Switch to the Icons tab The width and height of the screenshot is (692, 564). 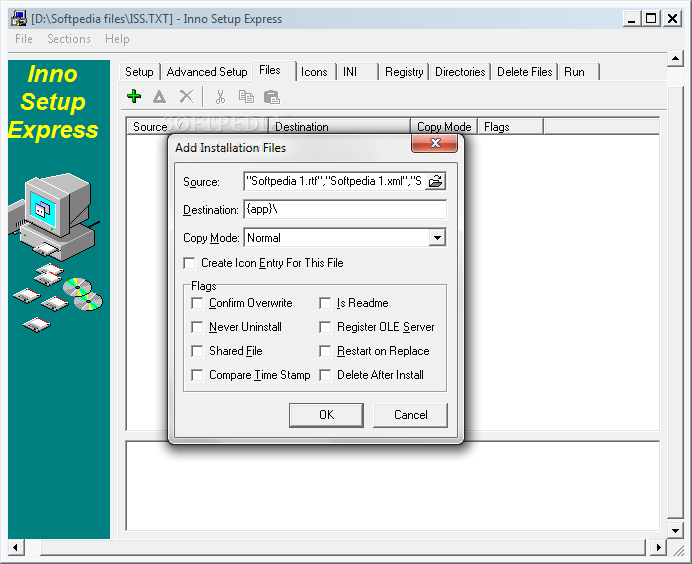pos(314,72)
